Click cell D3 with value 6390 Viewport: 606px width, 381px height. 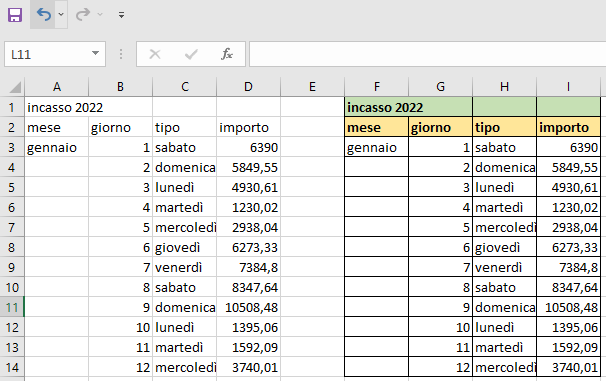coord(249,147)
